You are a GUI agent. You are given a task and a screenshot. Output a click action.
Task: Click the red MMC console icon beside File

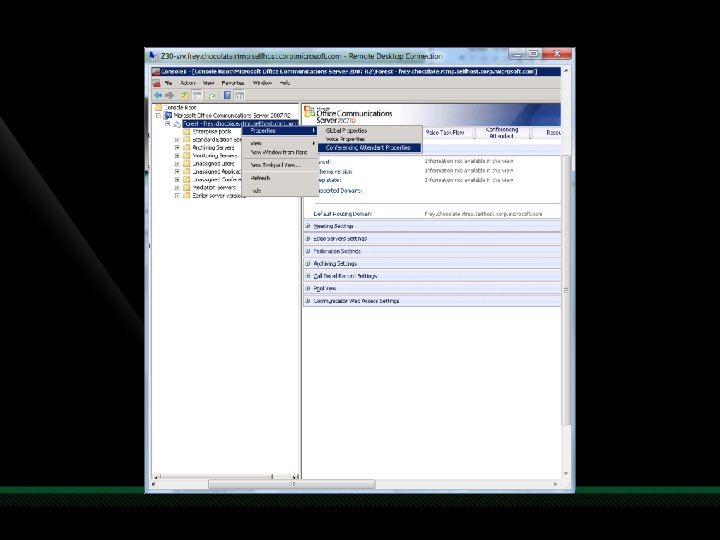click(157, 83)
